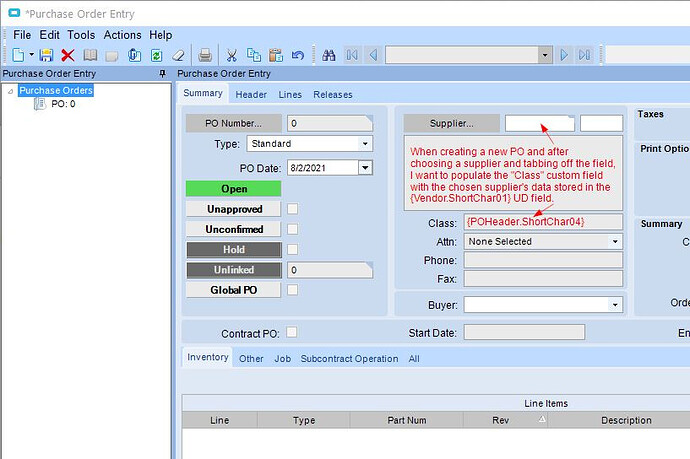Image resolution: width=690 pixels, height=459 pixels.
Task: Go to last record navigation icon
Action: click(585, 55)
